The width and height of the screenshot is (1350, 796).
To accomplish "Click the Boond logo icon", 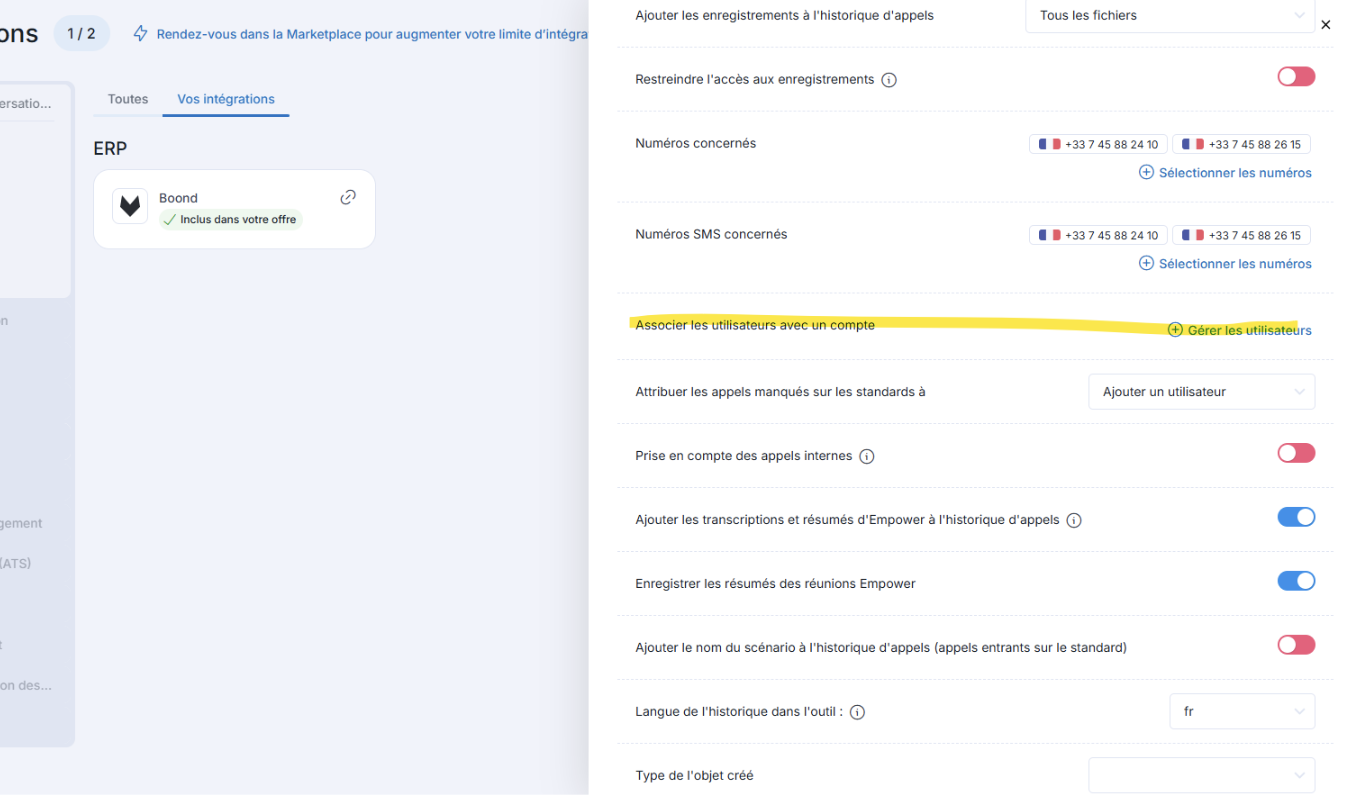I will [130, 206].
